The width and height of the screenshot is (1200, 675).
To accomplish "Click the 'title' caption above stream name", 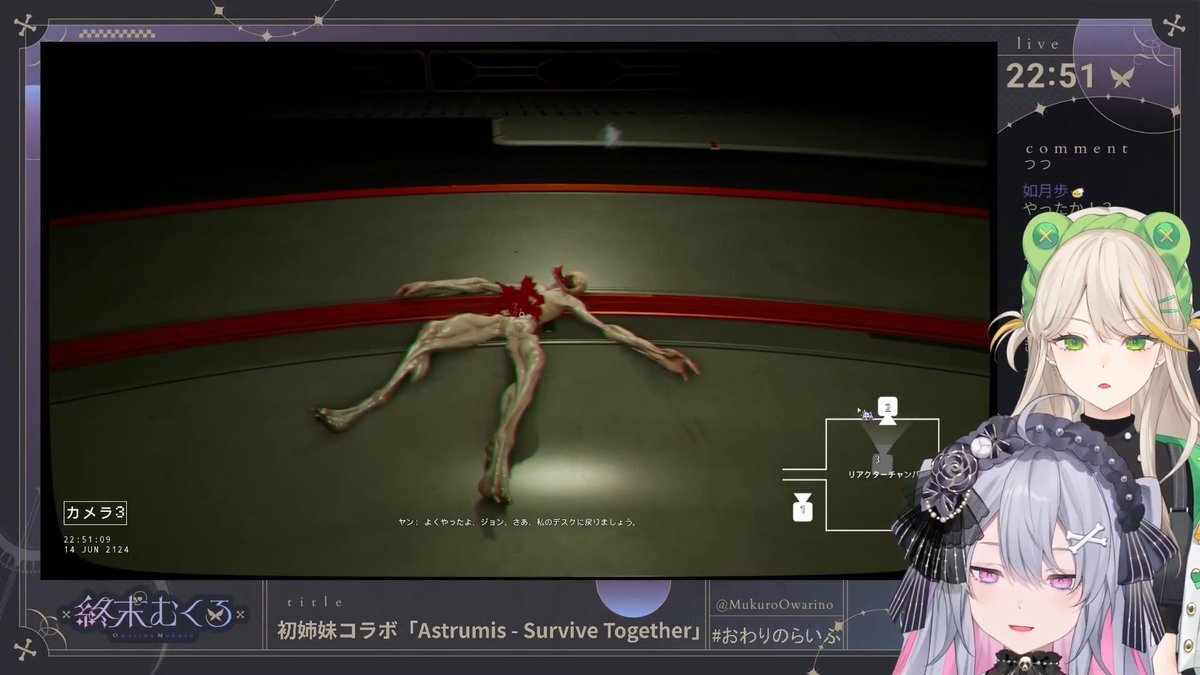I will pos(315,602).
